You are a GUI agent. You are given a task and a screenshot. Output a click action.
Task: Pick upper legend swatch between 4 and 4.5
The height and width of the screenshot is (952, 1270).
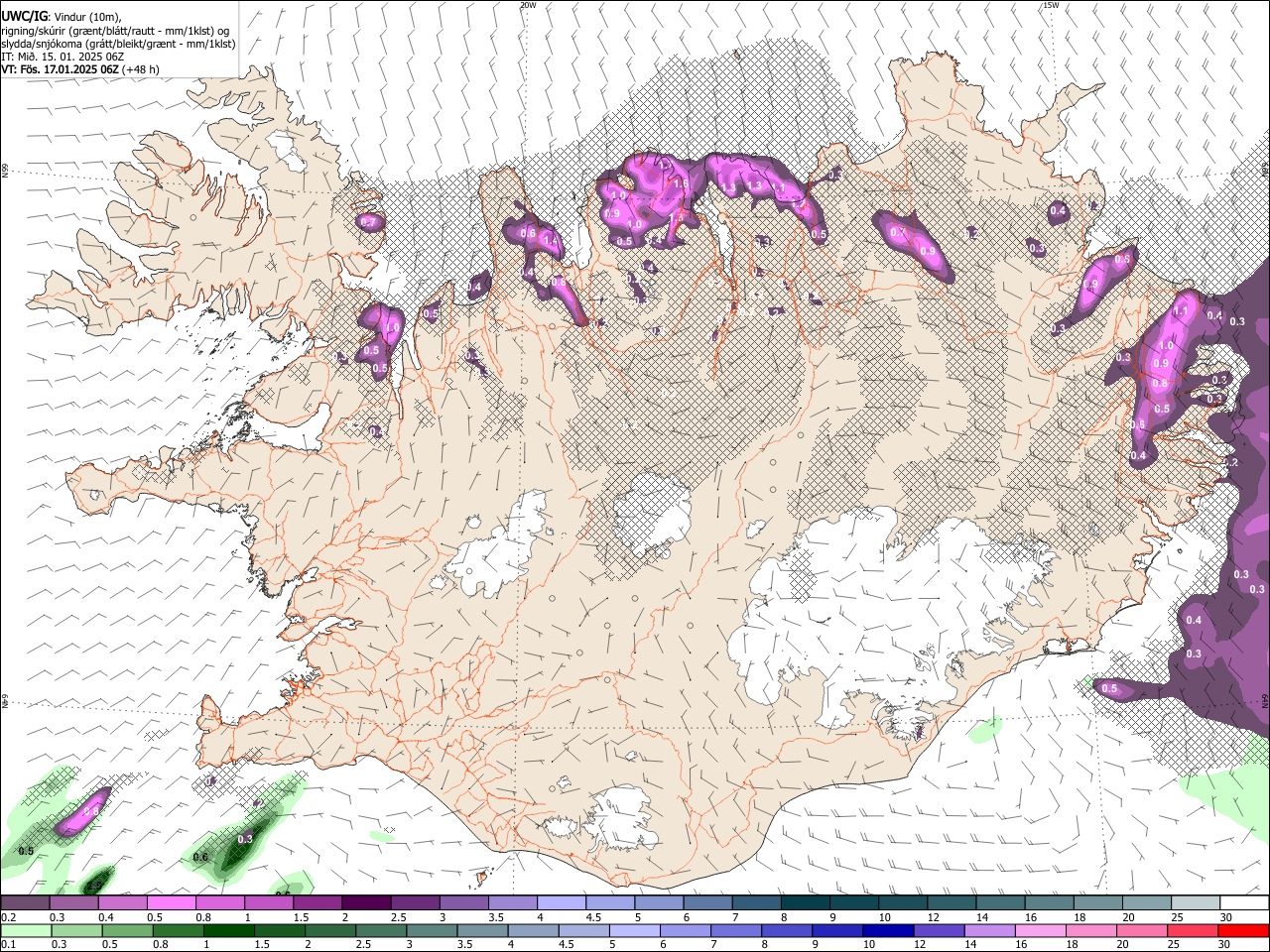(560, 903)
